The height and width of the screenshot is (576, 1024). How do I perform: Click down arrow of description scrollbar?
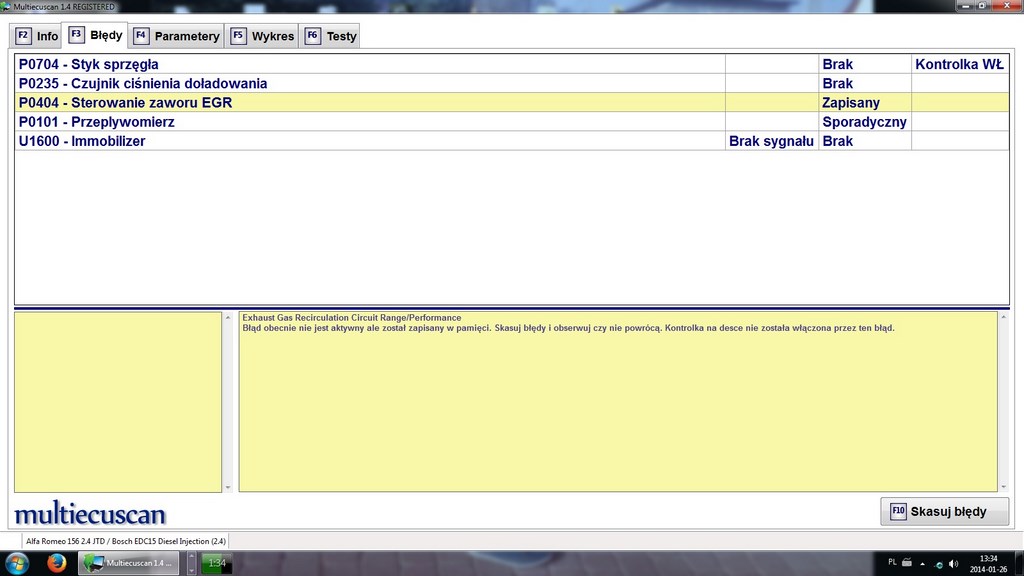coord(1004,487)
